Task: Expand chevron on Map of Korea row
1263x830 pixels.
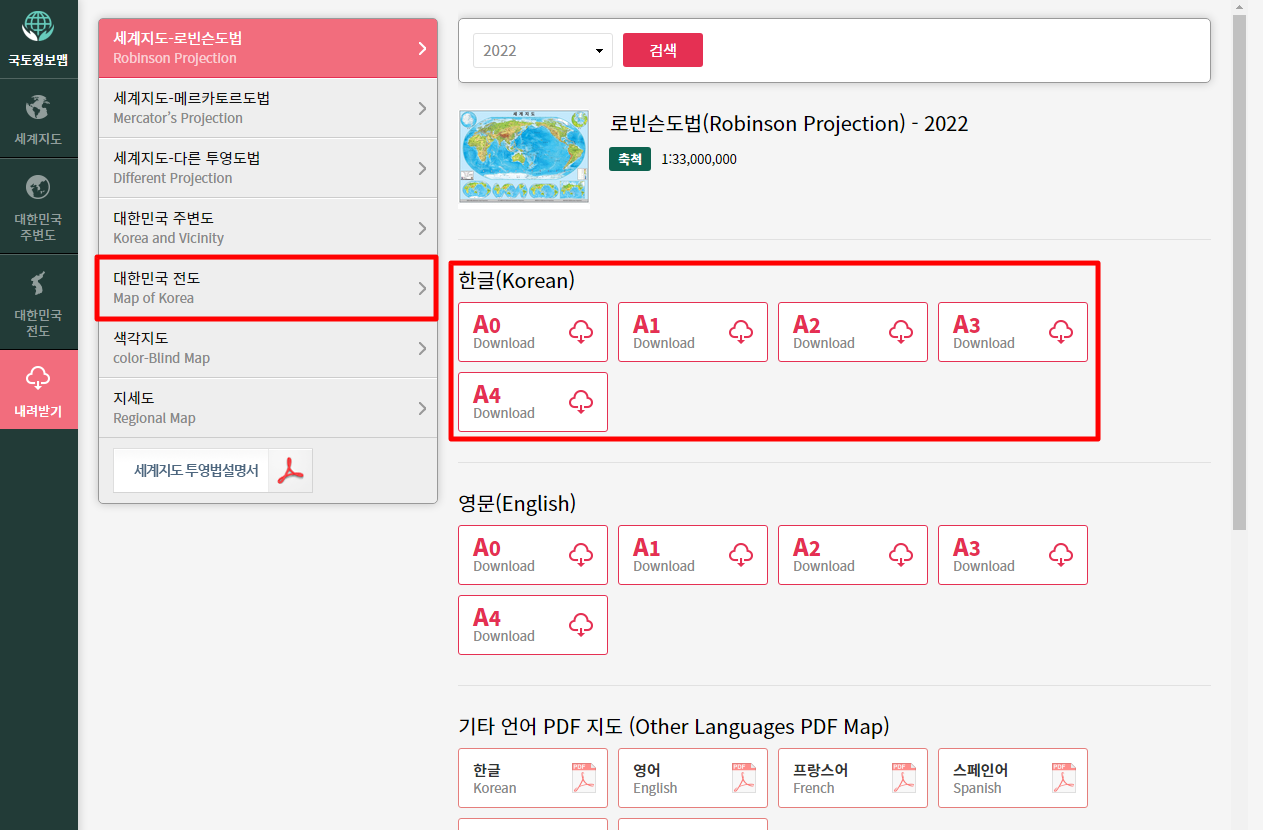Action: (422, 288)
